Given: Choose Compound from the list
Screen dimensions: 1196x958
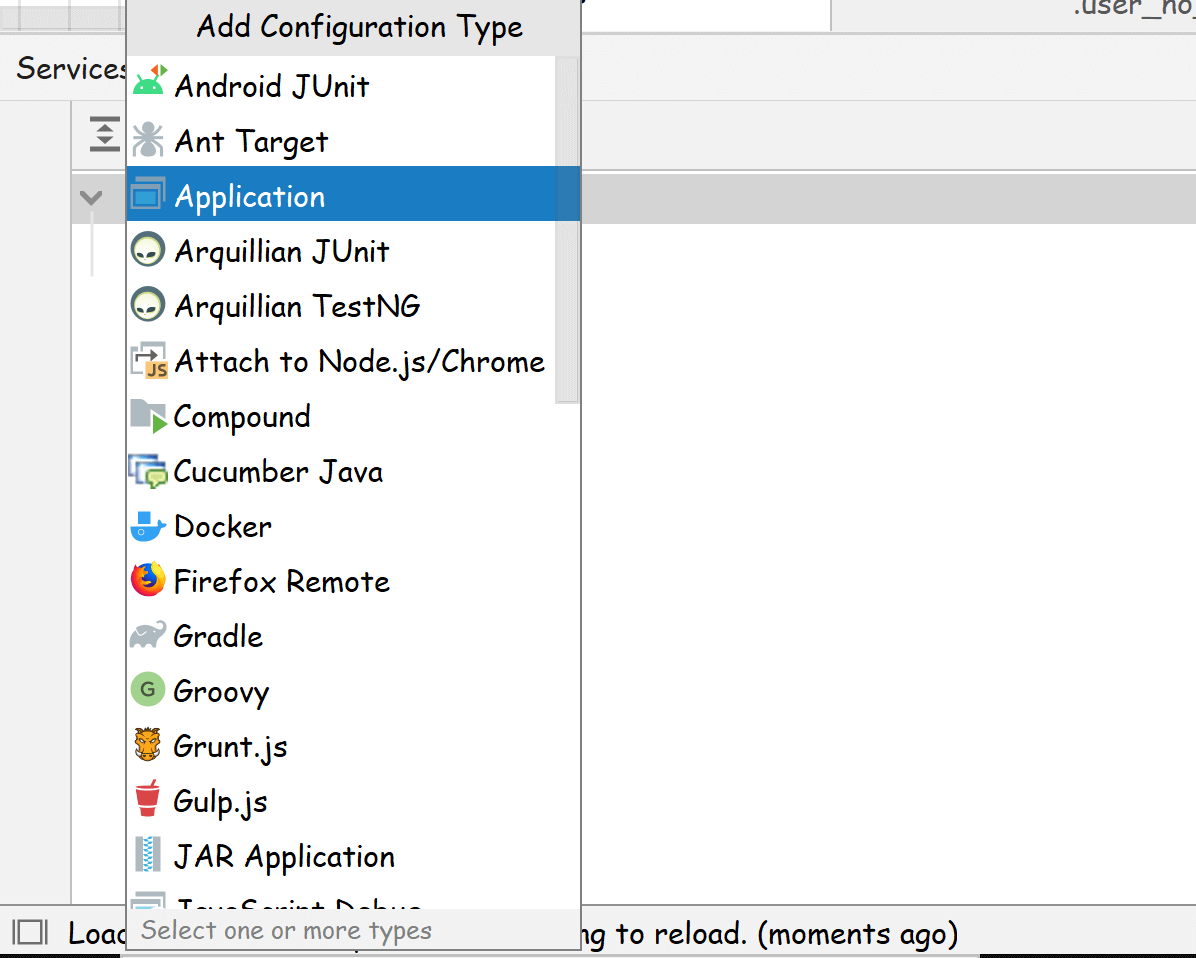Looking at the screenshot, I should (242, 416).
